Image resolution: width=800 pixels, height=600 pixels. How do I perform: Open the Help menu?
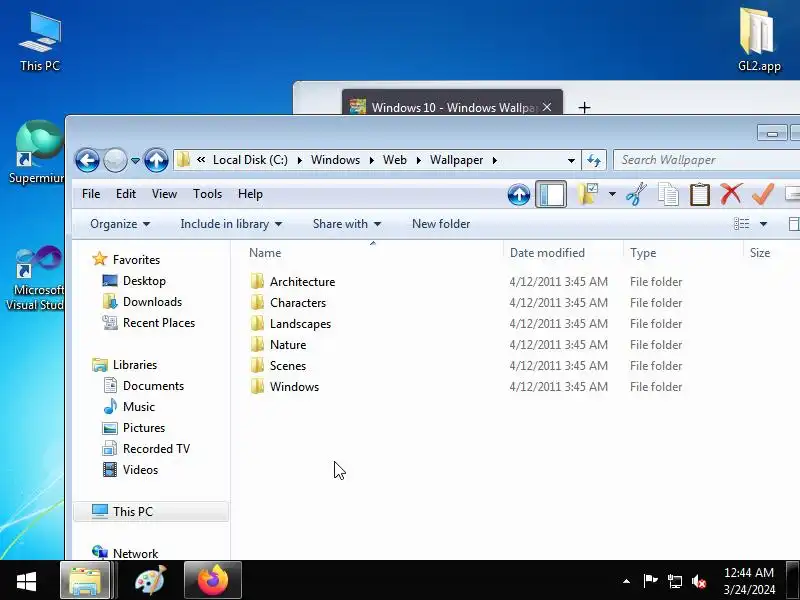[250, 194]
